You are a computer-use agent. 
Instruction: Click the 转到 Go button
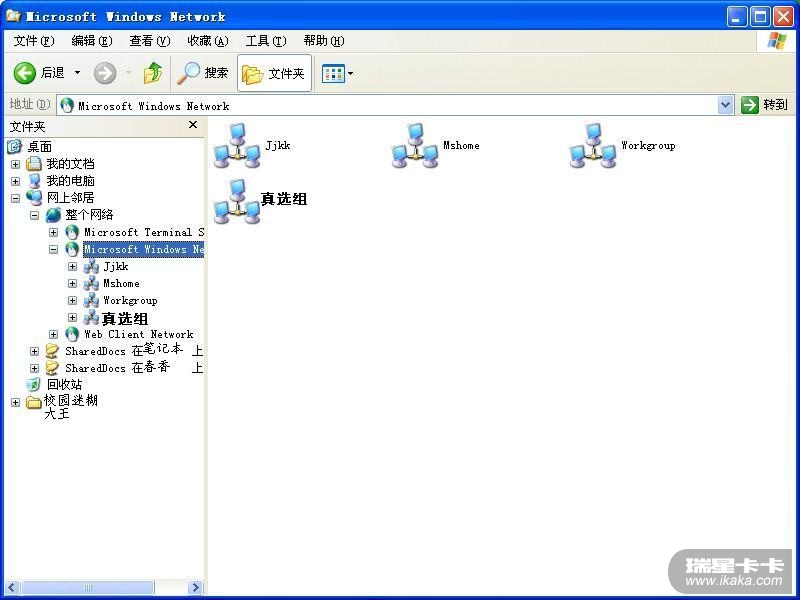tap(764, 105)
